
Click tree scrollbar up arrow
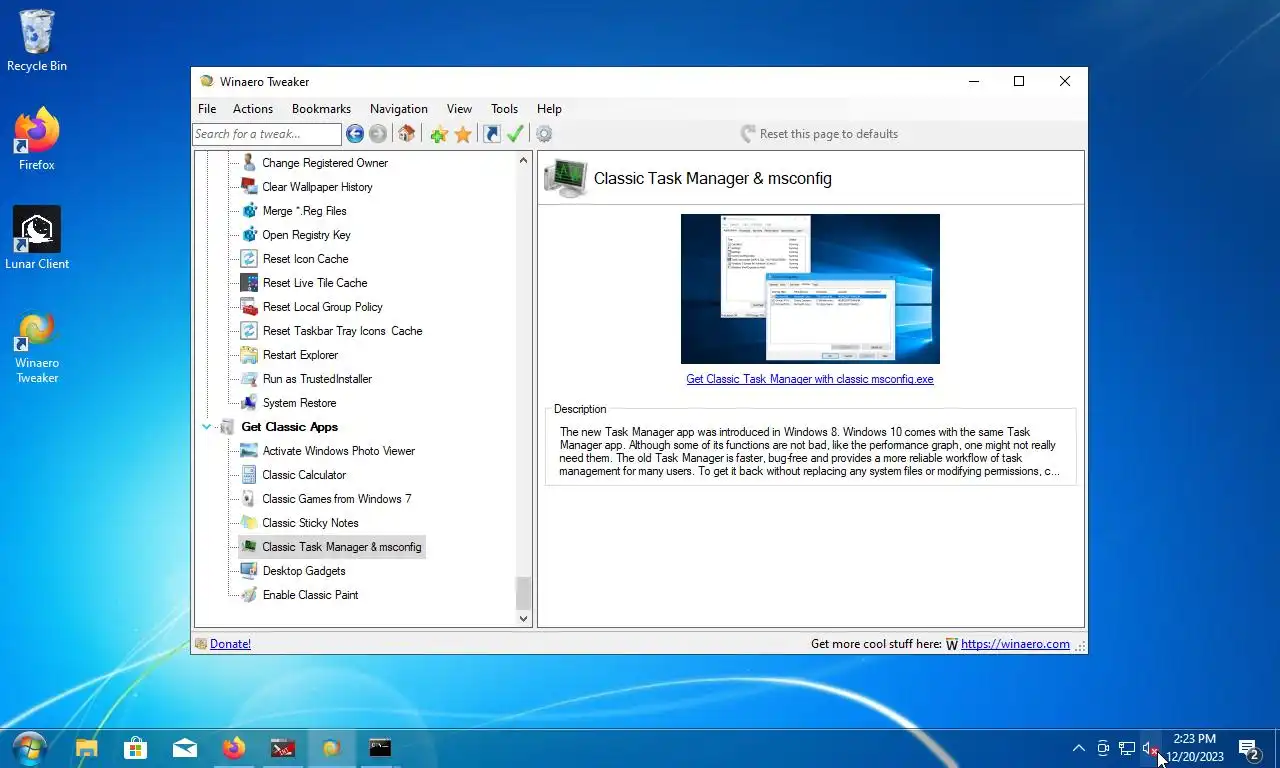coord(524,160)
